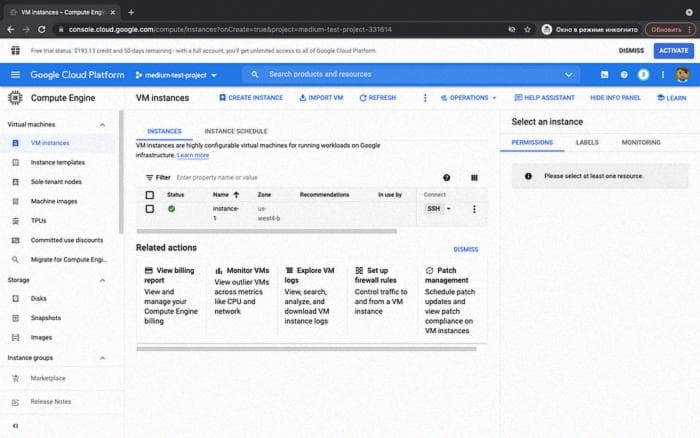Image resolution: width=700 pixels, height=438 pixels.
Task: Click the user account avatar
Action: (682, 75)
